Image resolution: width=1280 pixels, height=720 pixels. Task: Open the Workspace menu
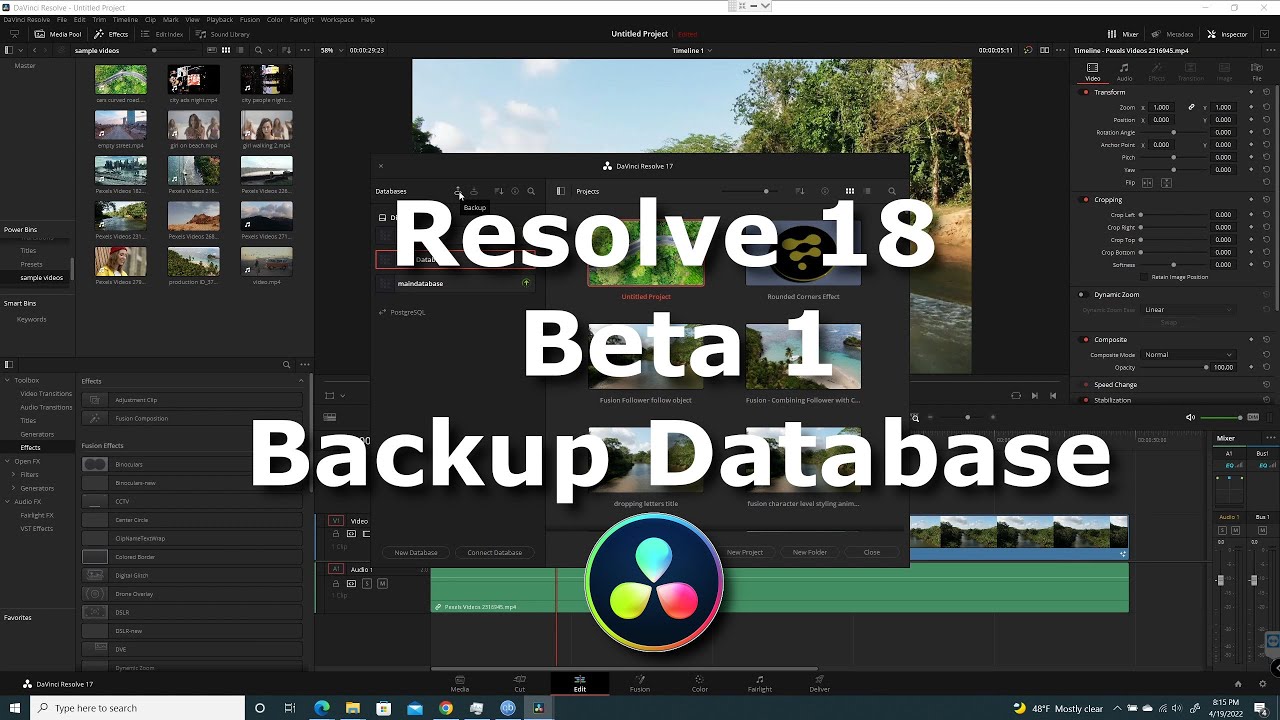point(337,19)
